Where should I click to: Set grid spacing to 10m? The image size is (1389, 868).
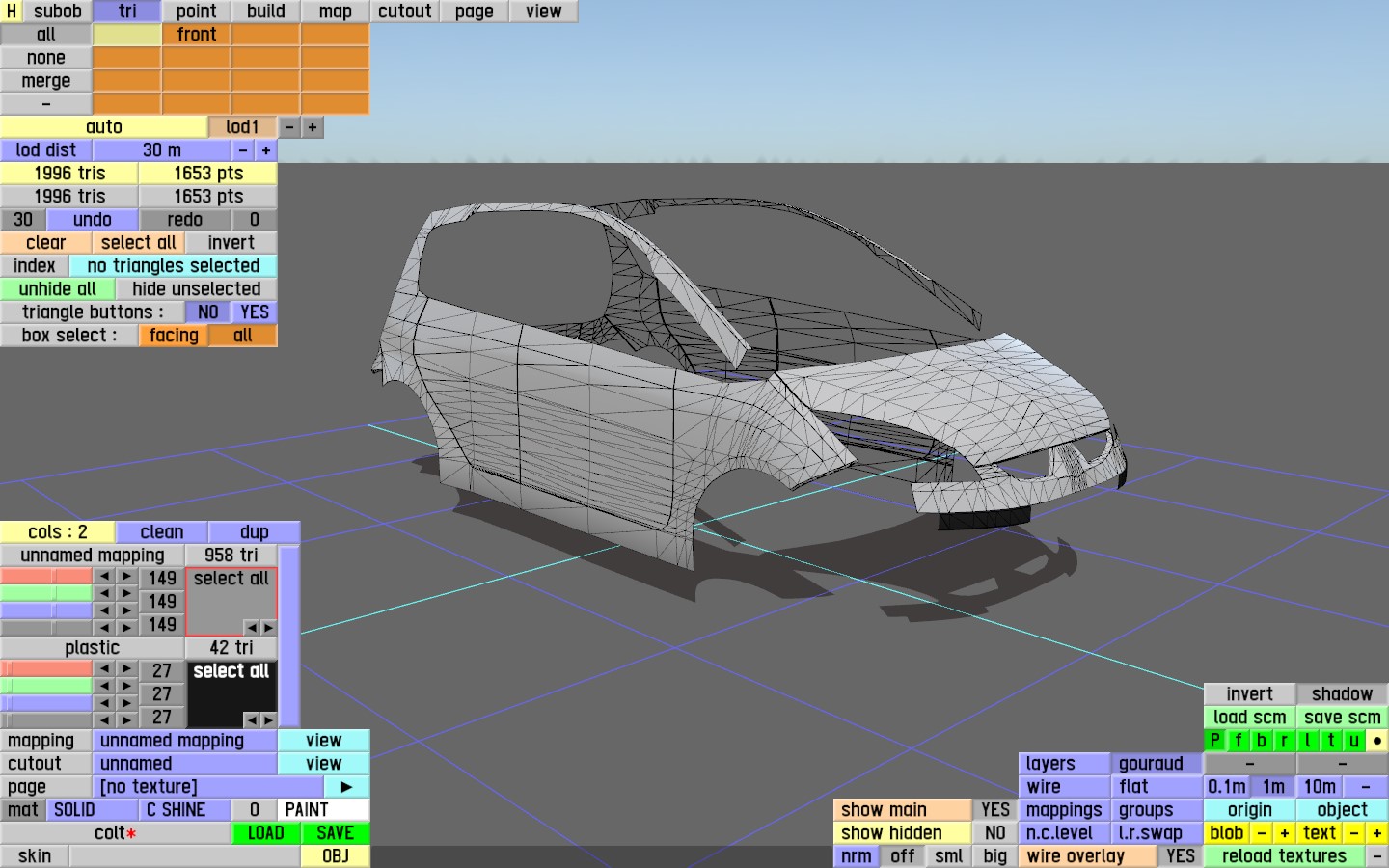pyautogui.click(x=1320, y=787)
